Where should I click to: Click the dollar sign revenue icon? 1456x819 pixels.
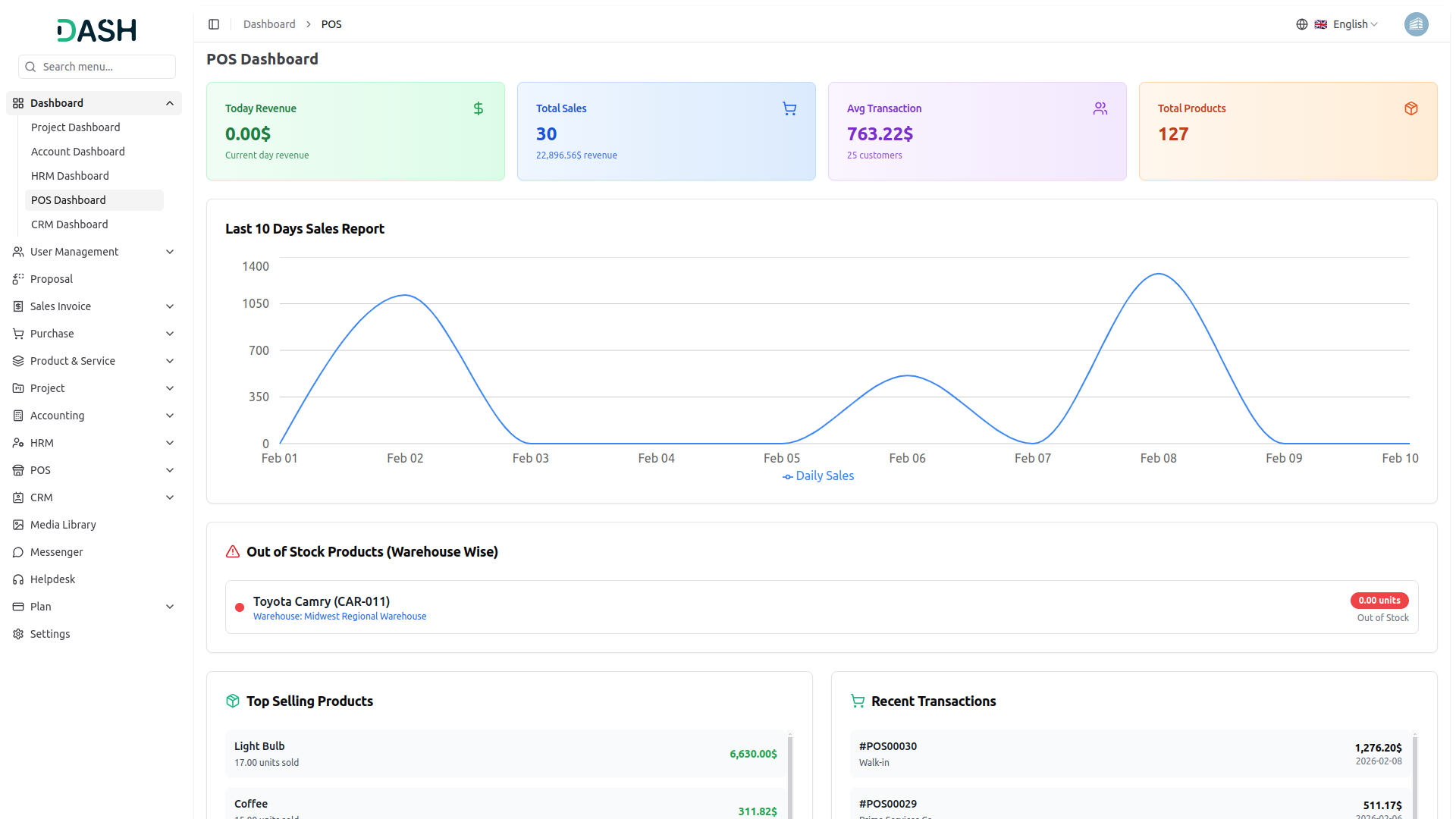(x=479, y=108)
